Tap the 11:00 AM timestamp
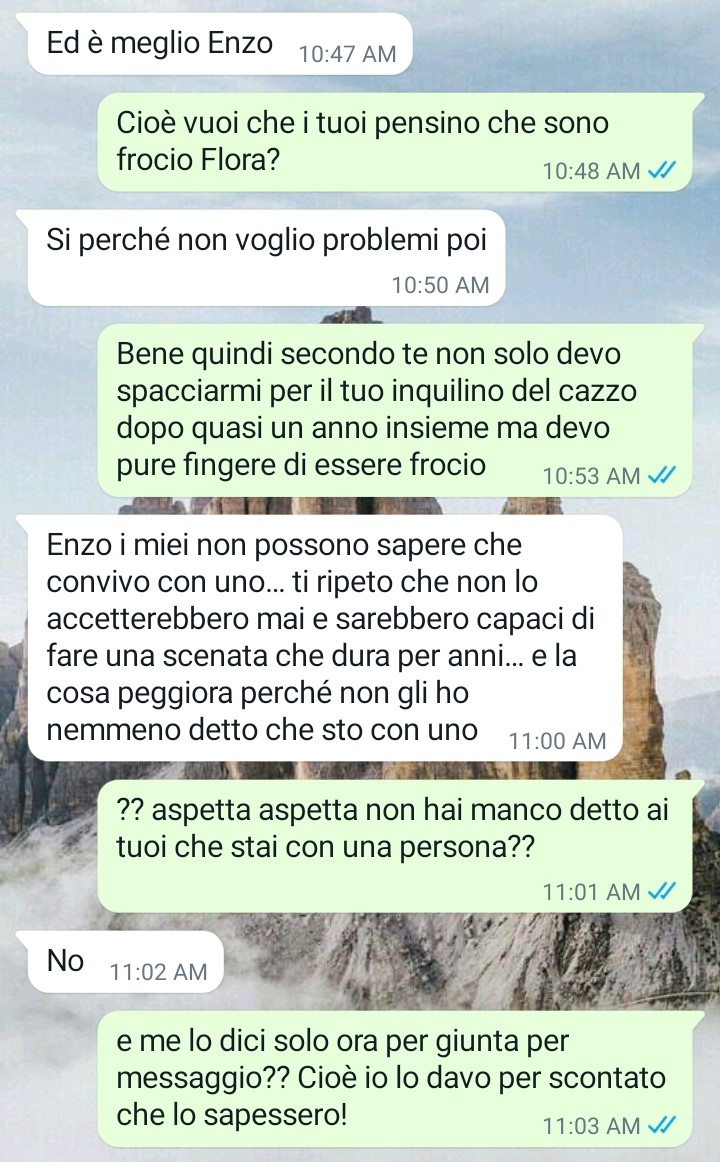Image resolution: width=720 pixels, height=1162 pixels. (x=557, y=740)
